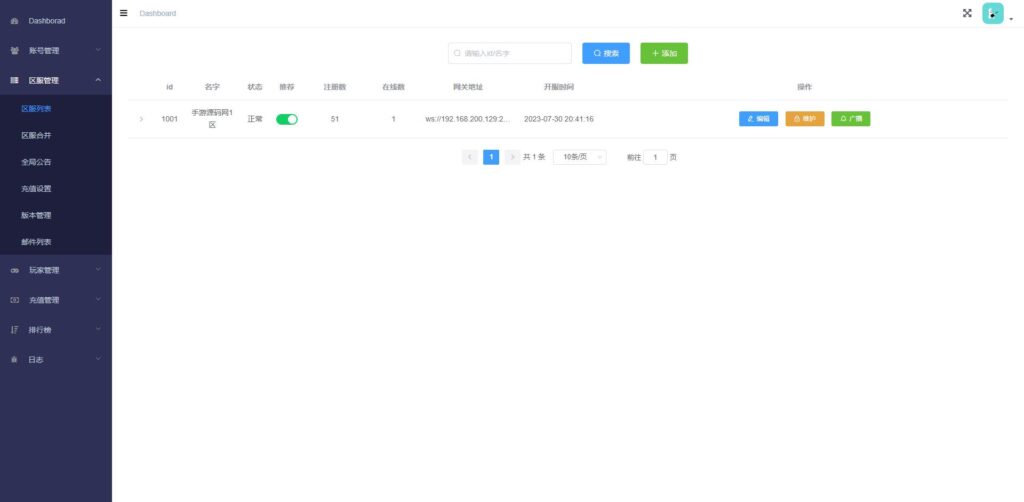The width and height of the screenshot is (1024, 502).
Task: Click the Dashboard breadcrumb link
Action: 157,13
